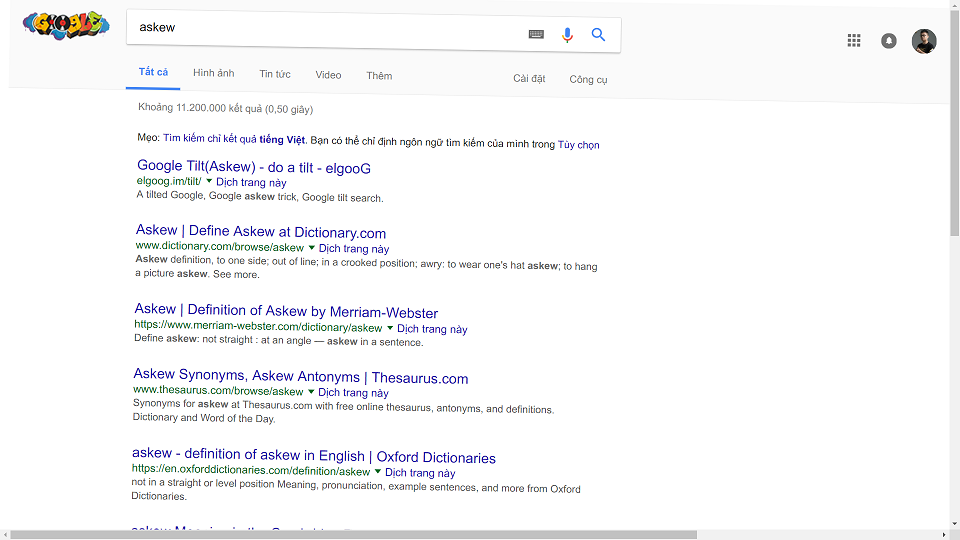Open the account profile picture
Image resolution: width=960 pixels, height=540 pixels.
[x=924, y=42]
